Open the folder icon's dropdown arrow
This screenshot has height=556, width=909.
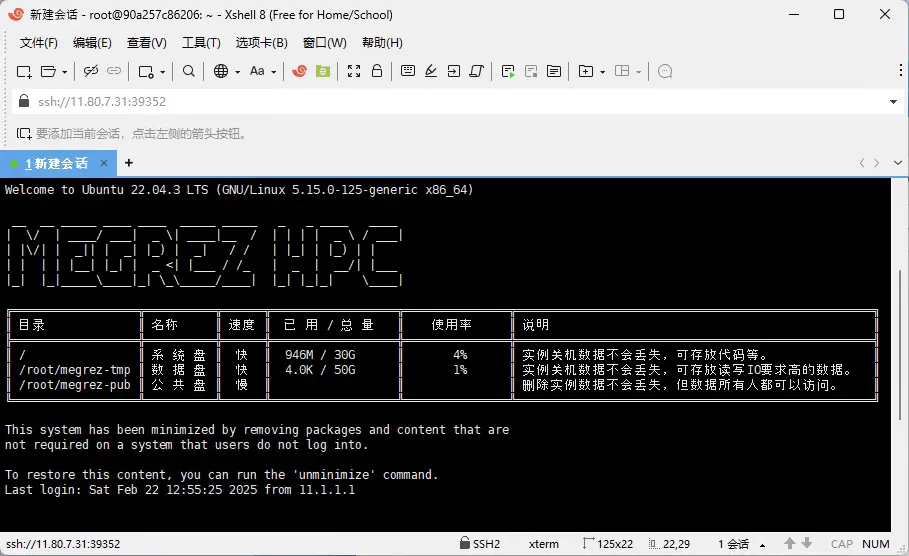65,72
